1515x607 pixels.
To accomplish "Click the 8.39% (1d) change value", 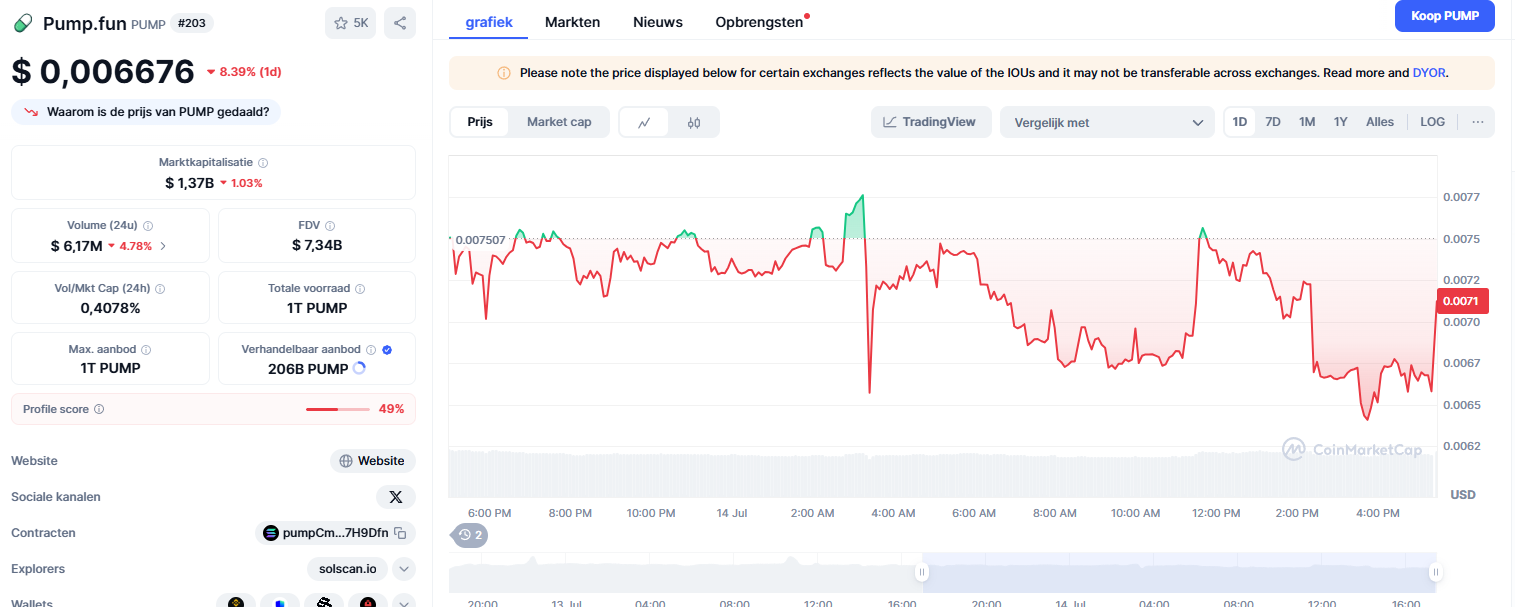I will click(244, 72).
